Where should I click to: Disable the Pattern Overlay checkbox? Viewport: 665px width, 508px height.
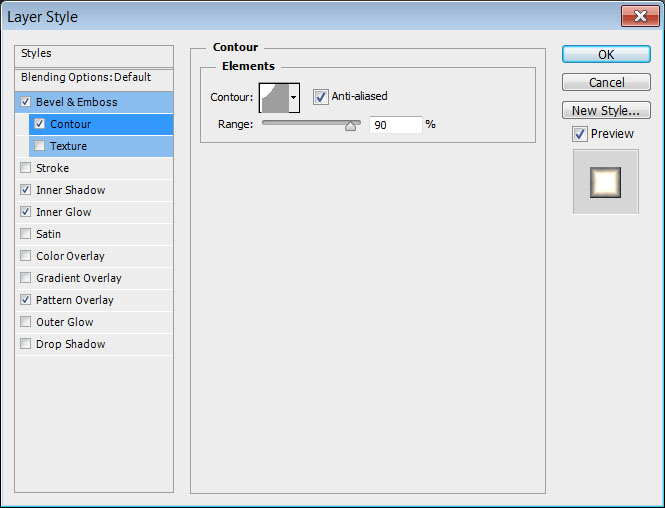(25, 300)
